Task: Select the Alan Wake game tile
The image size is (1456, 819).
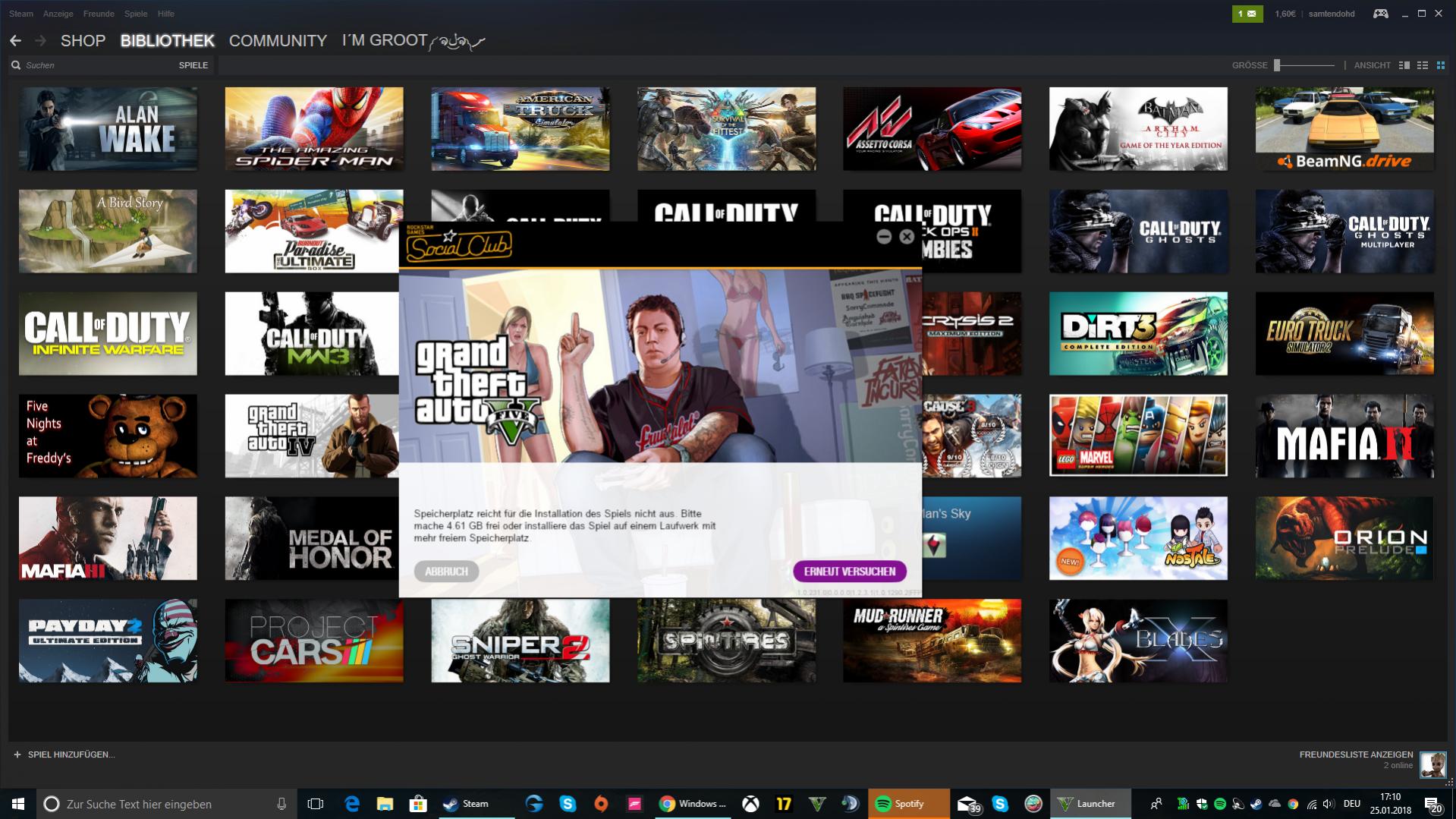Action: coord(108,128)
